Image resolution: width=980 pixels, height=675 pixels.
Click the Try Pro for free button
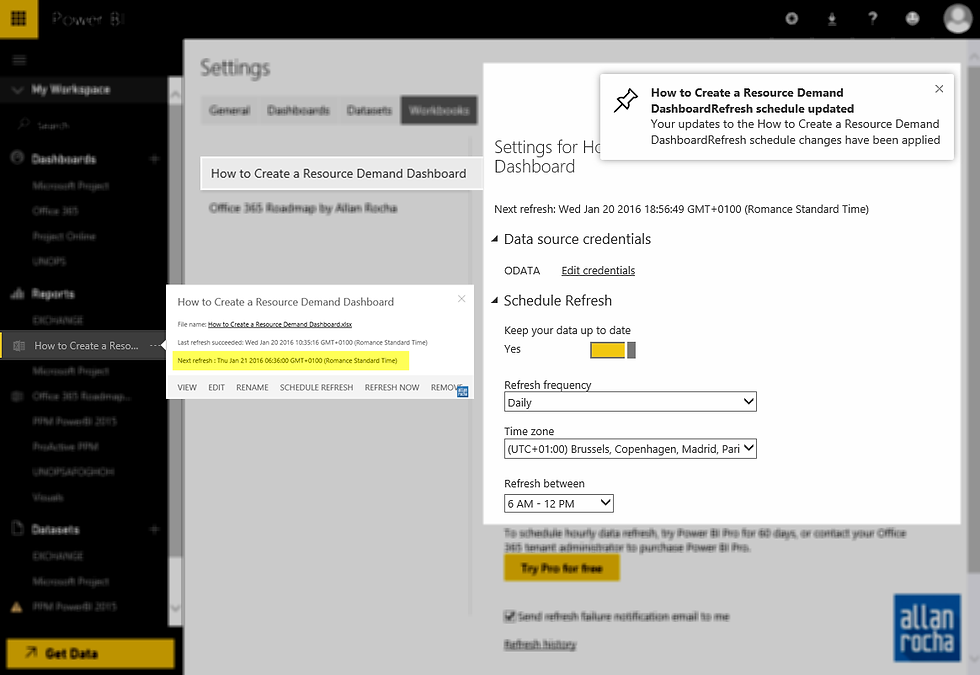(x=562, y=568)
